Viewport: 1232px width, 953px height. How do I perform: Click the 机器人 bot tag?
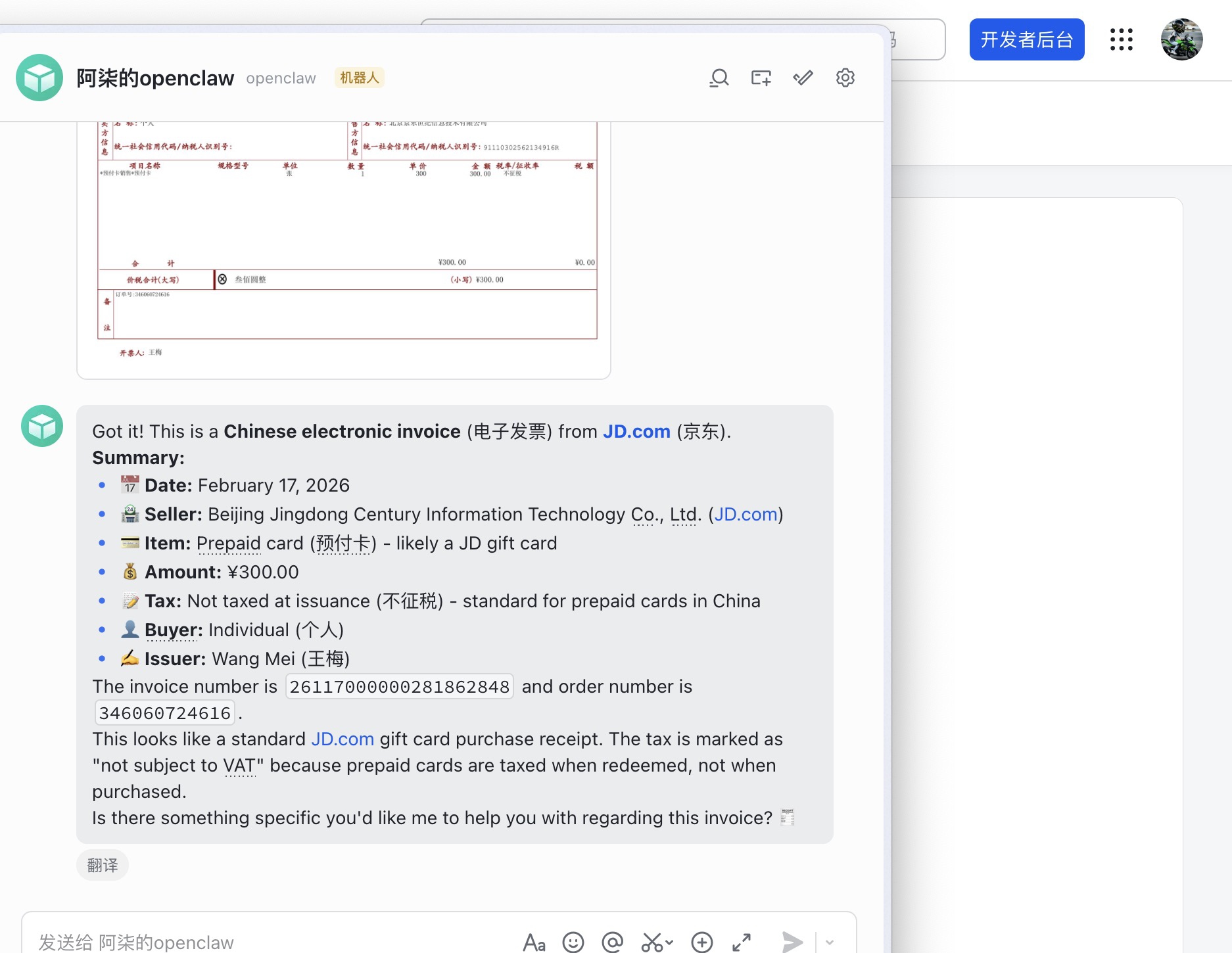coord(359,78)
